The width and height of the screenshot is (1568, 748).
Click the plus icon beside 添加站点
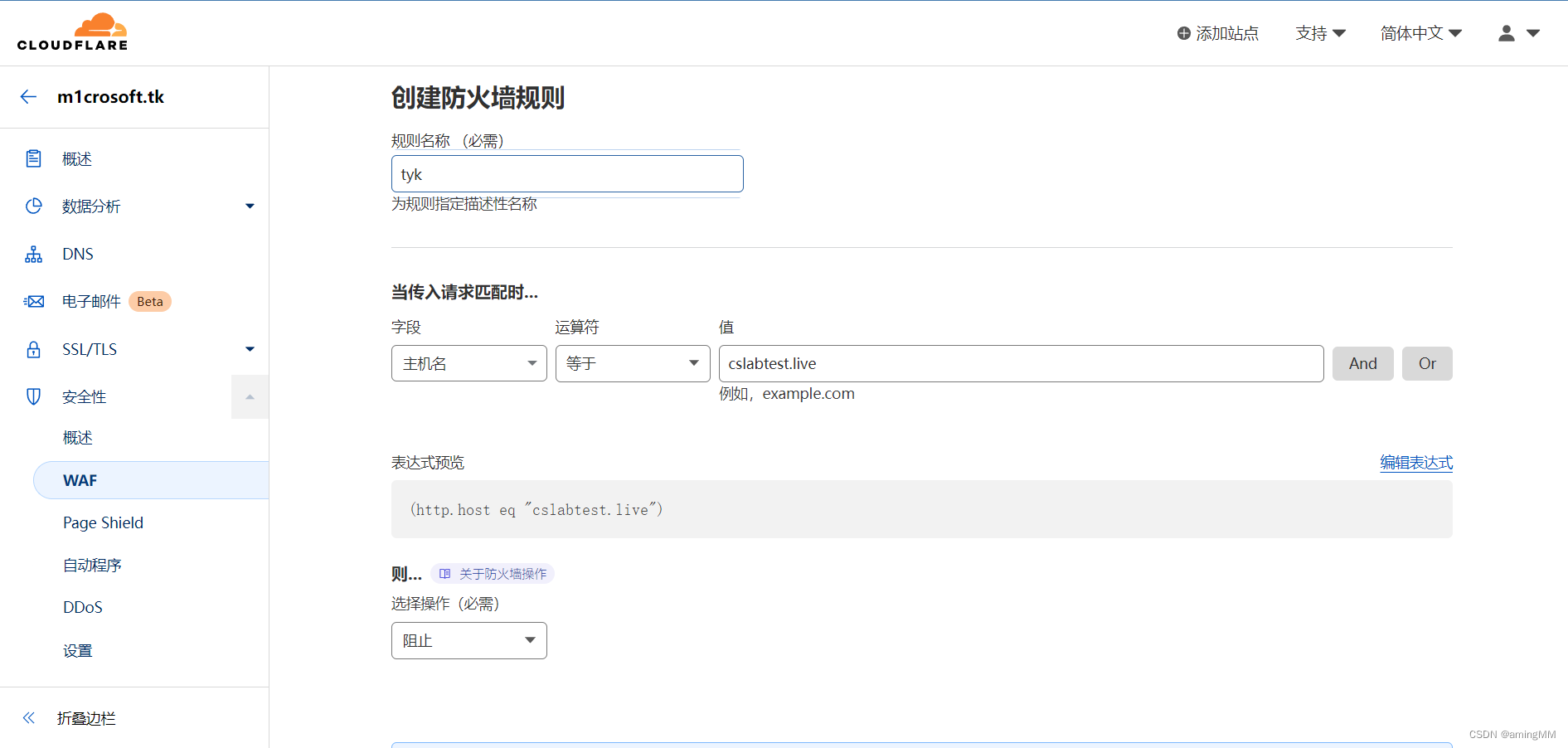pyautogui.click(x=1184, y=33)
